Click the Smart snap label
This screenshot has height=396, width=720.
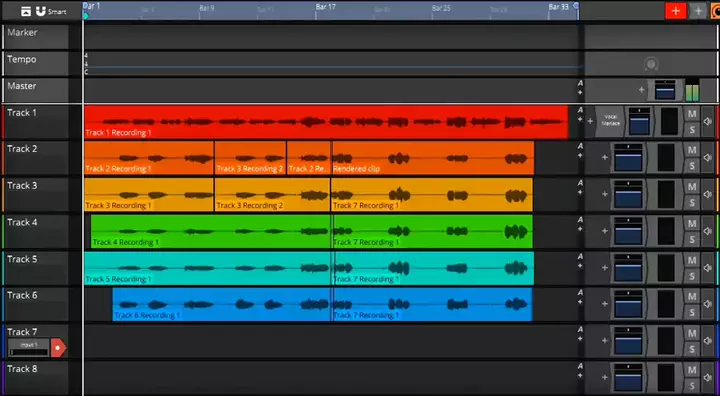[x=57, y=11]
